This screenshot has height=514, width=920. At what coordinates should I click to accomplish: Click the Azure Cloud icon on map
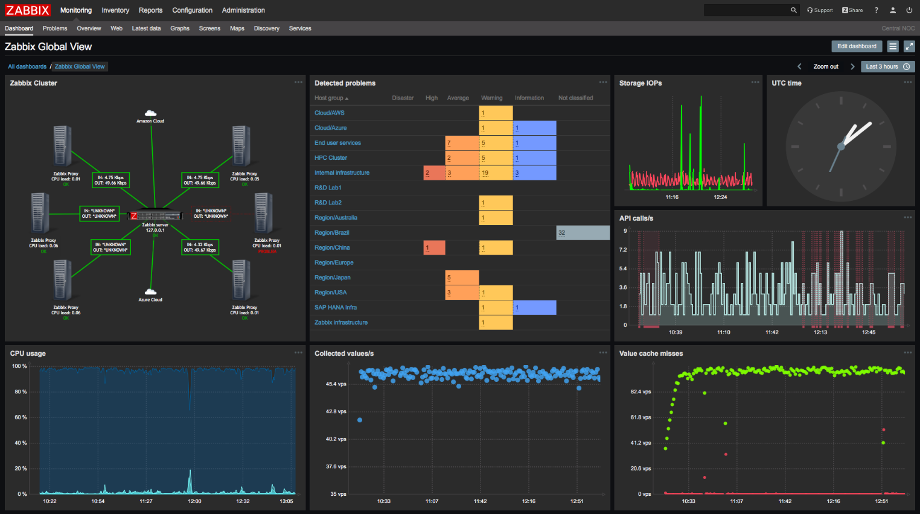(x=151, y=292)
